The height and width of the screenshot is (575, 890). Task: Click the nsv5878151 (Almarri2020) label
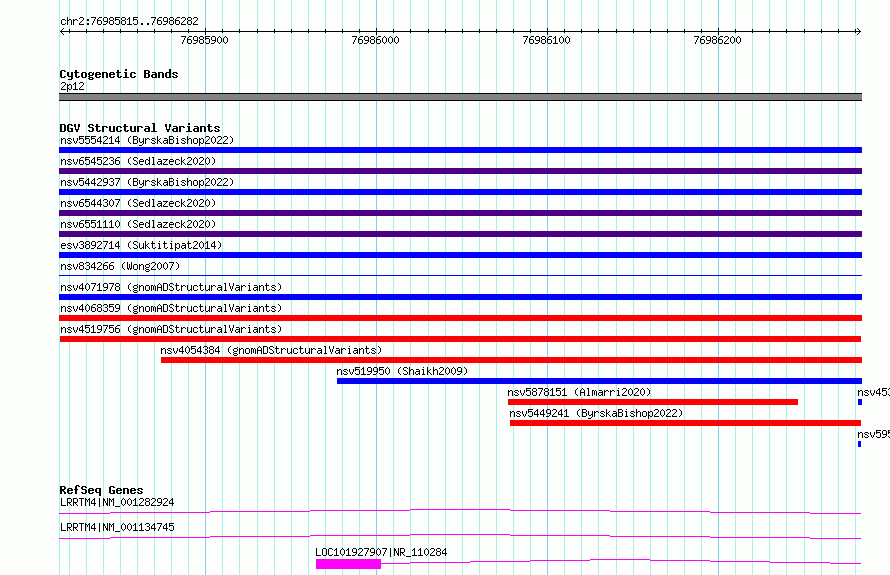pyautogui.click(x=579, y=392)
